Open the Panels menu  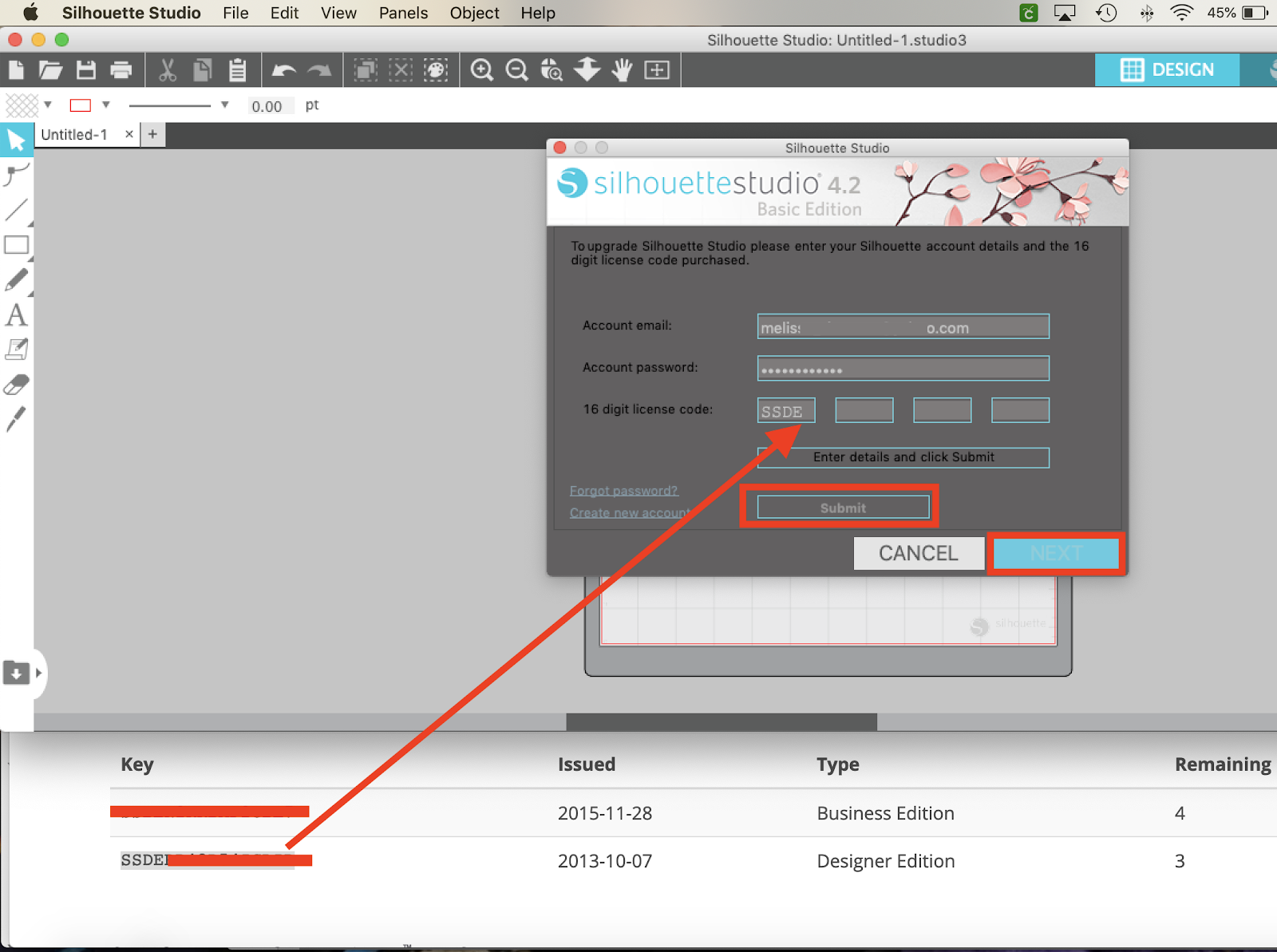coord(403,13)
